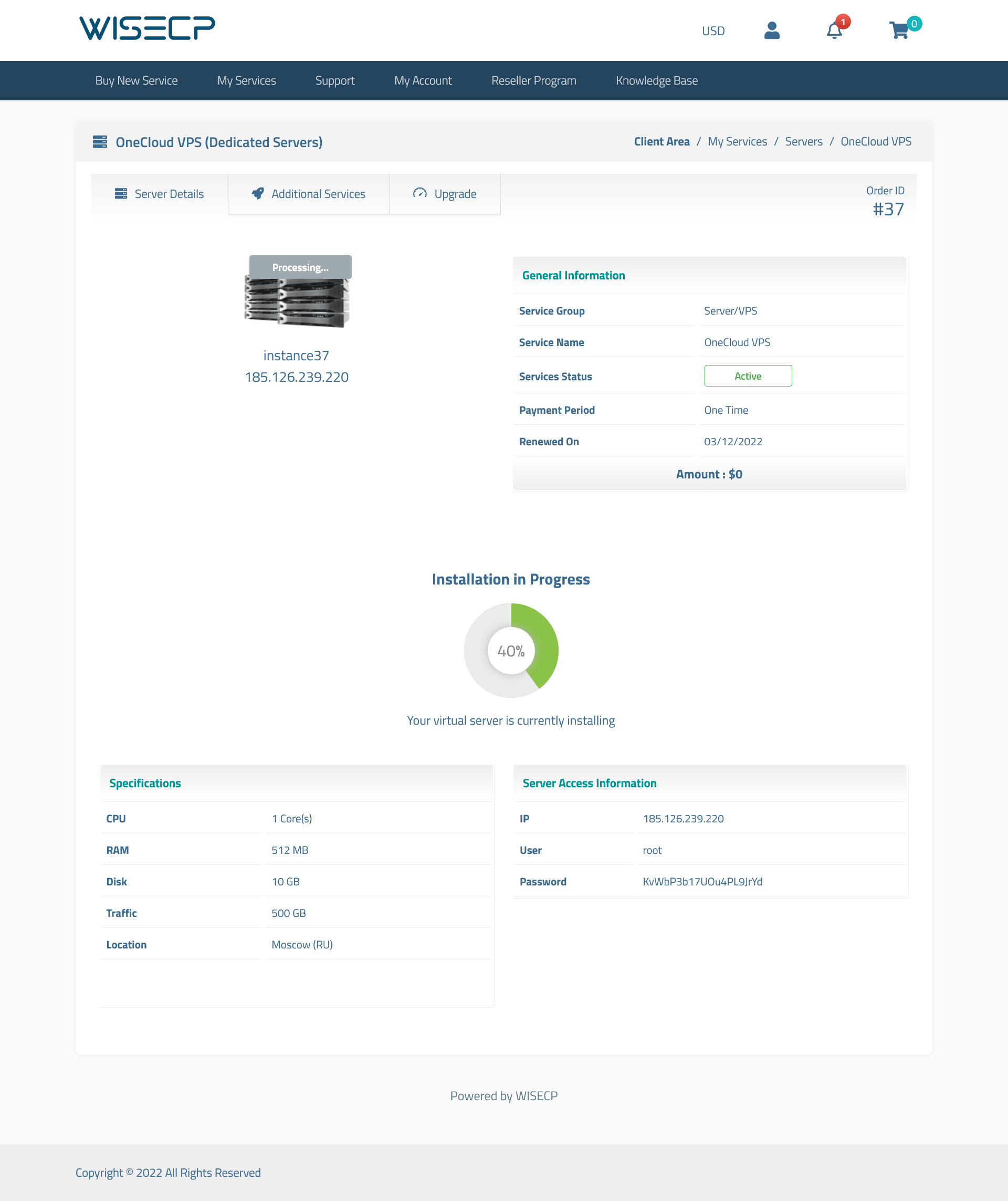Click the Moscow (RU) location value

(302, 945)
